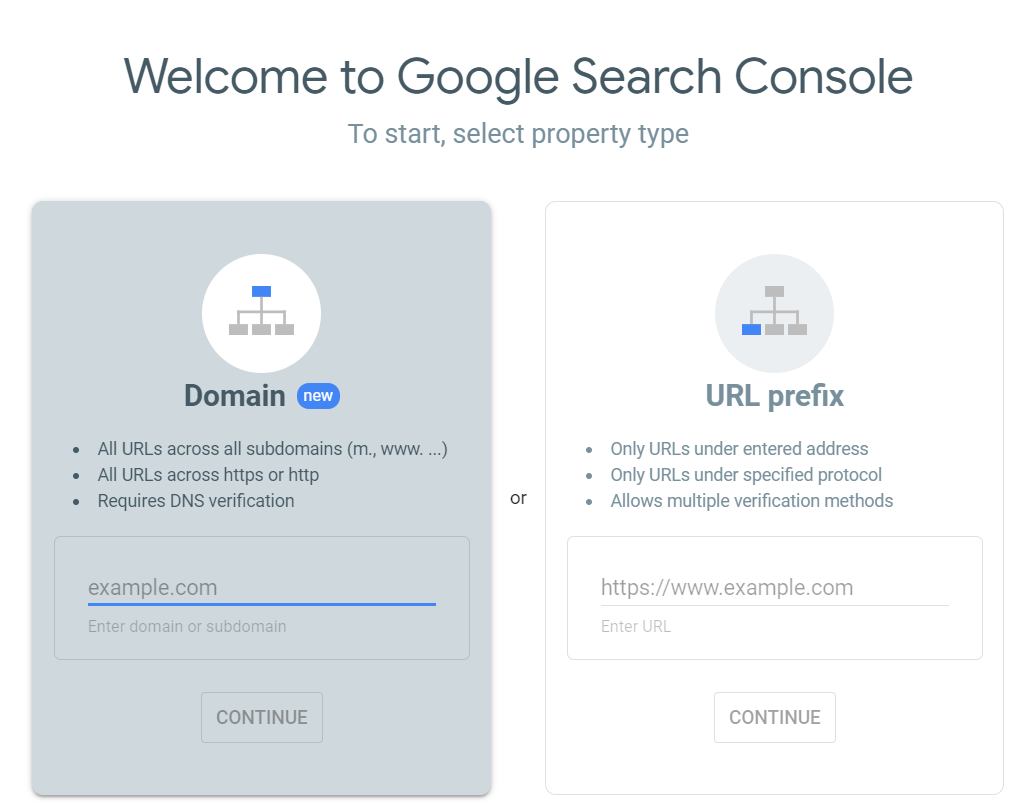Image resolution: width=1034 pixels, height=805 pixels.
Task: Click the Welcome to Google Search Console title
Action: coord(518,77)
